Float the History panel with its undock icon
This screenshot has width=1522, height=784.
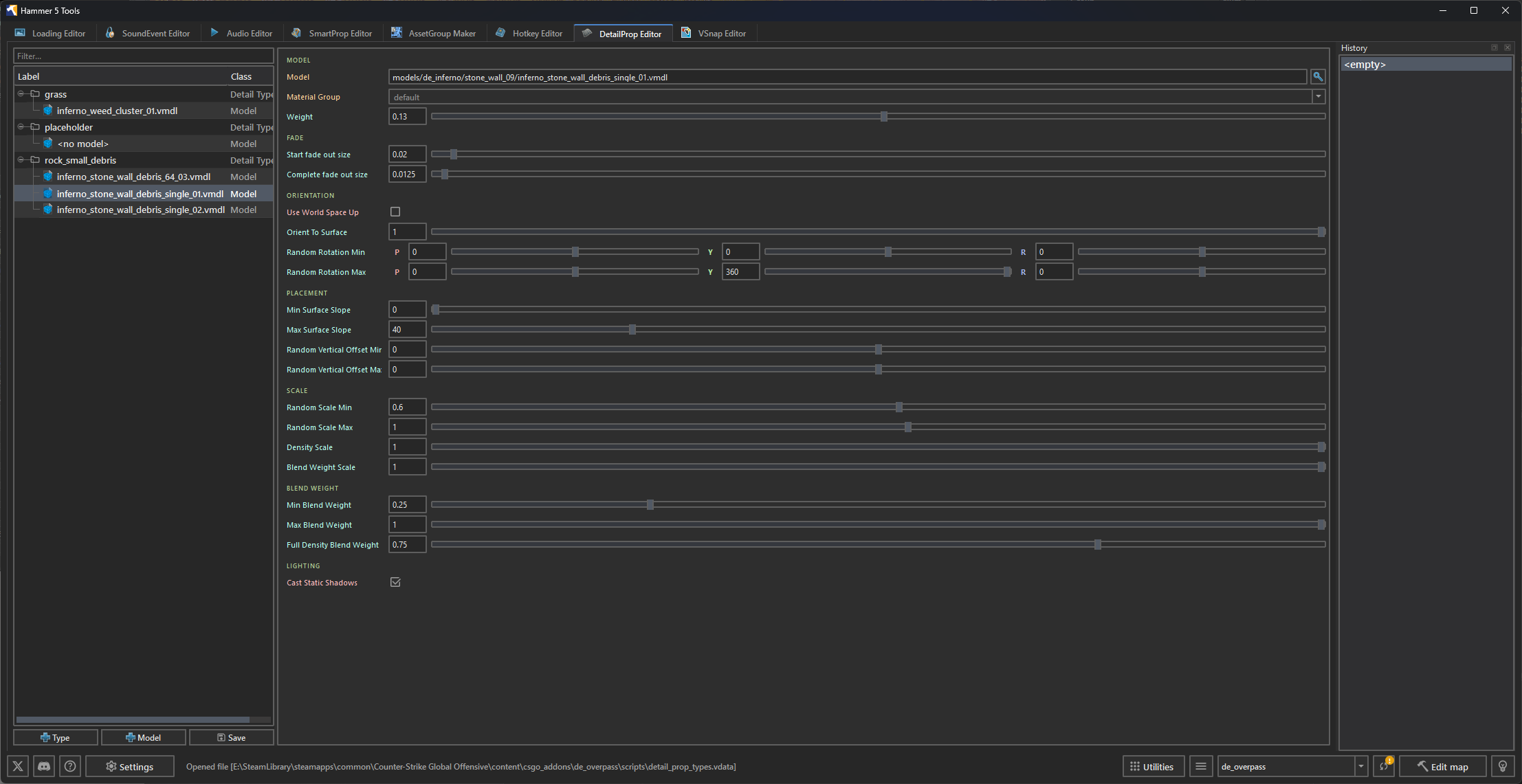[x=1495, y=47]
